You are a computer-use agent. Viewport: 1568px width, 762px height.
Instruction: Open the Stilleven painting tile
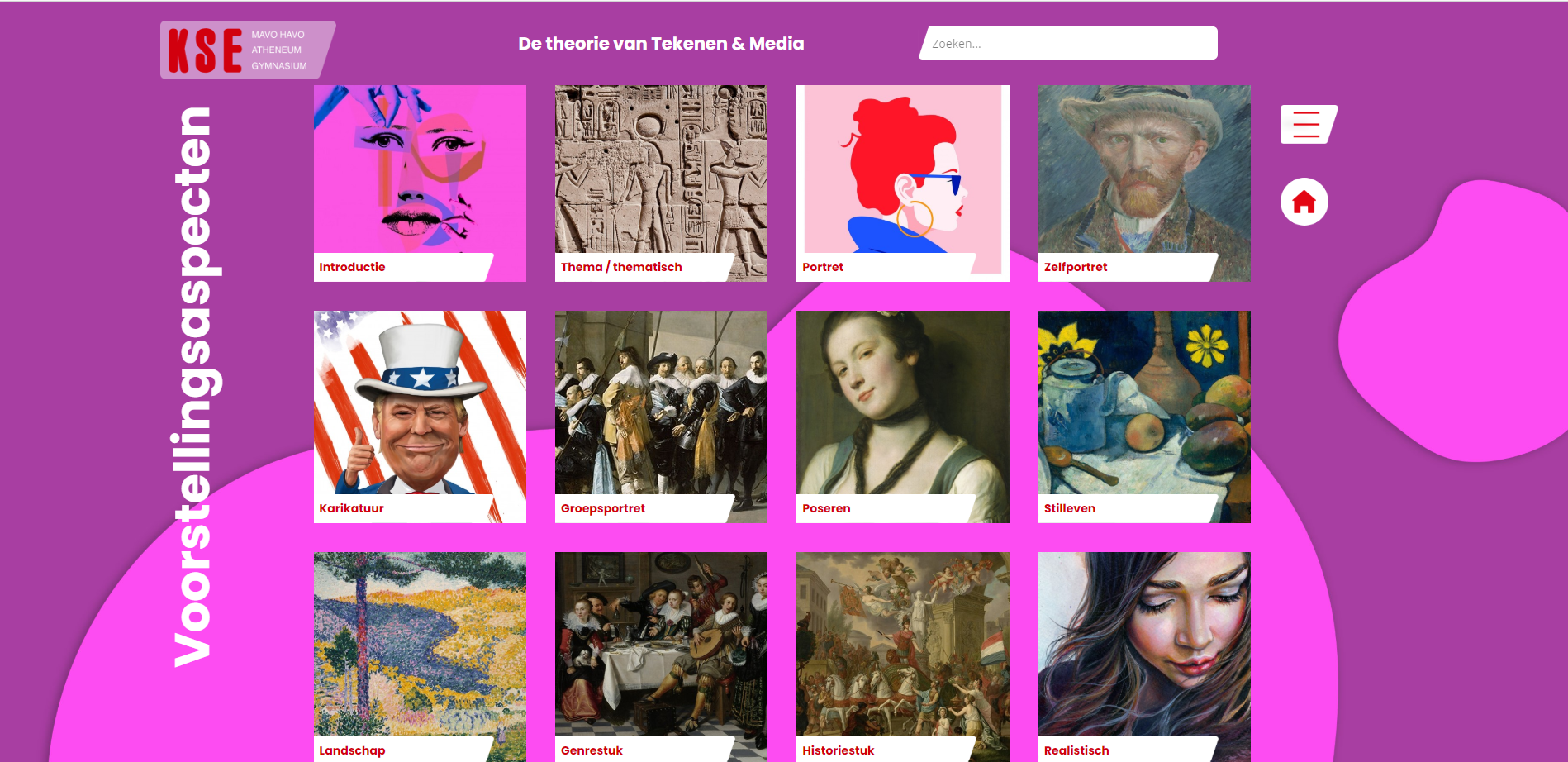1144,417
